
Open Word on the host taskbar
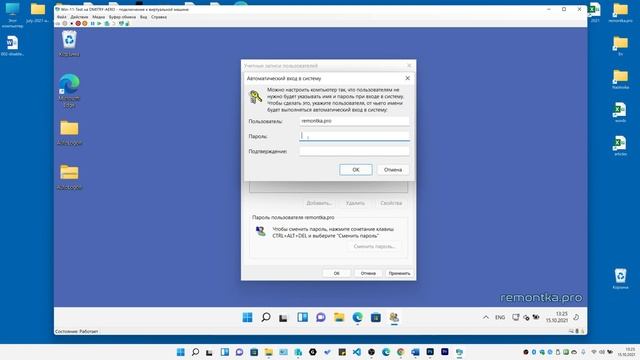click(x=415, y=352)
